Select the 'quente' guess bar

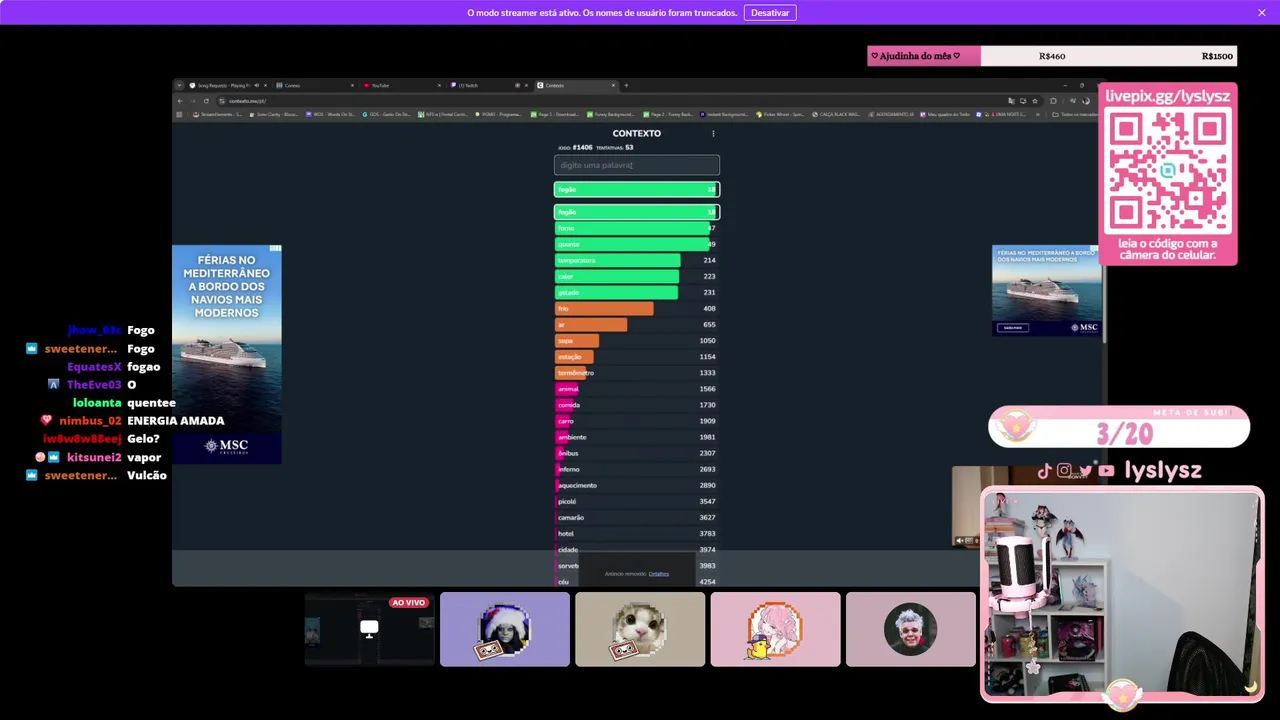coord(637,244)
